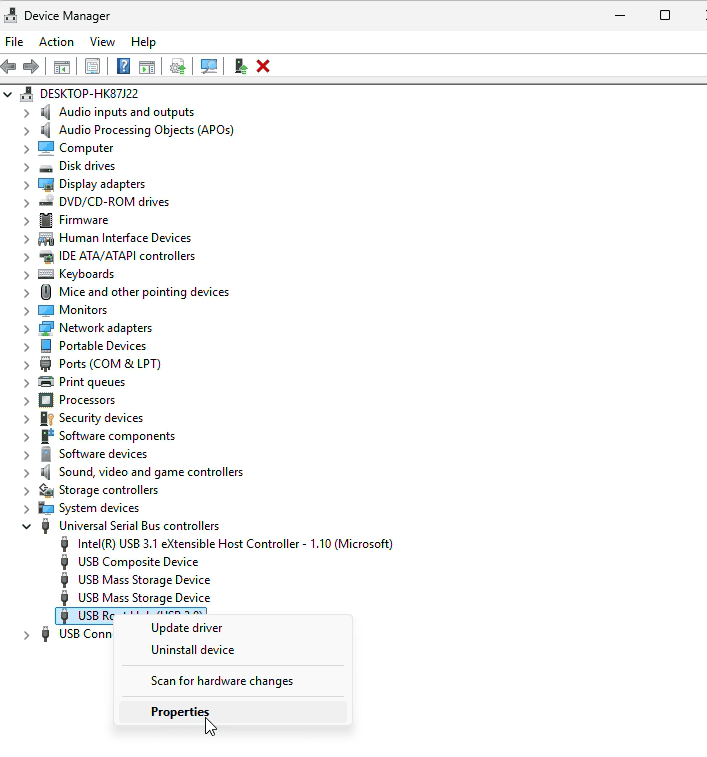Click the Keyboards icon
The height and width of the screenshot is (757, 707).
click(46, 274)
